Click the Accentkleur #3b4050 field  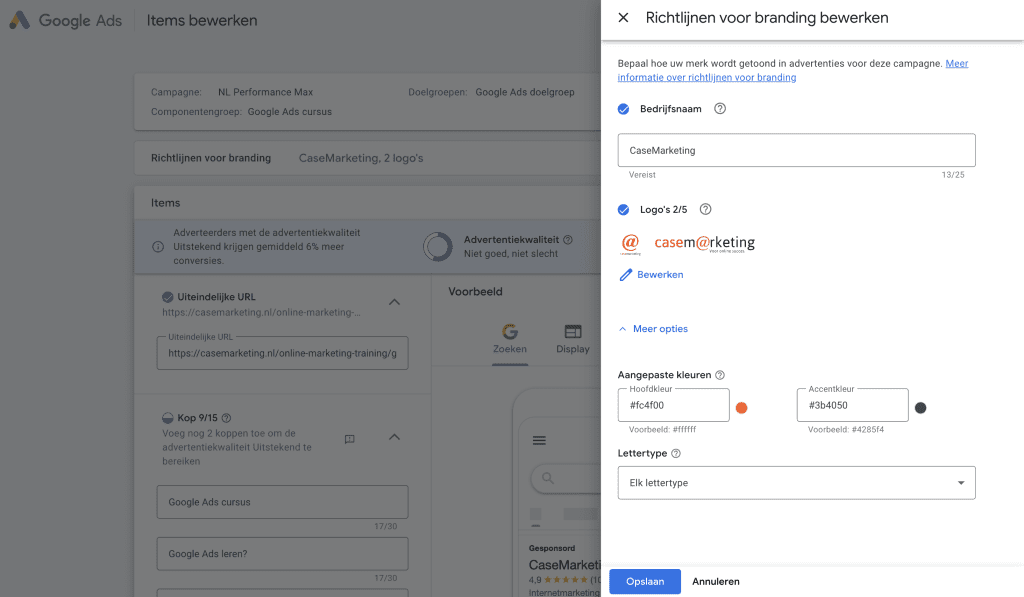852,405
